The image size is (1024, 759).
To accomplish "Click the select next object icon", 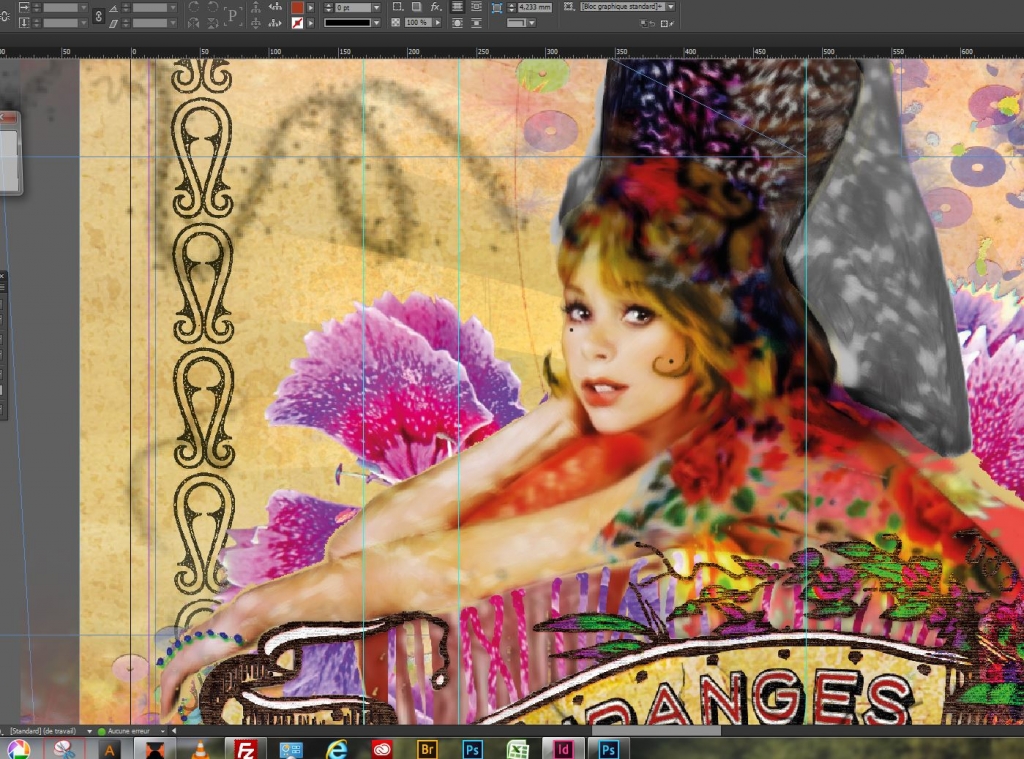I will [275, 23].
